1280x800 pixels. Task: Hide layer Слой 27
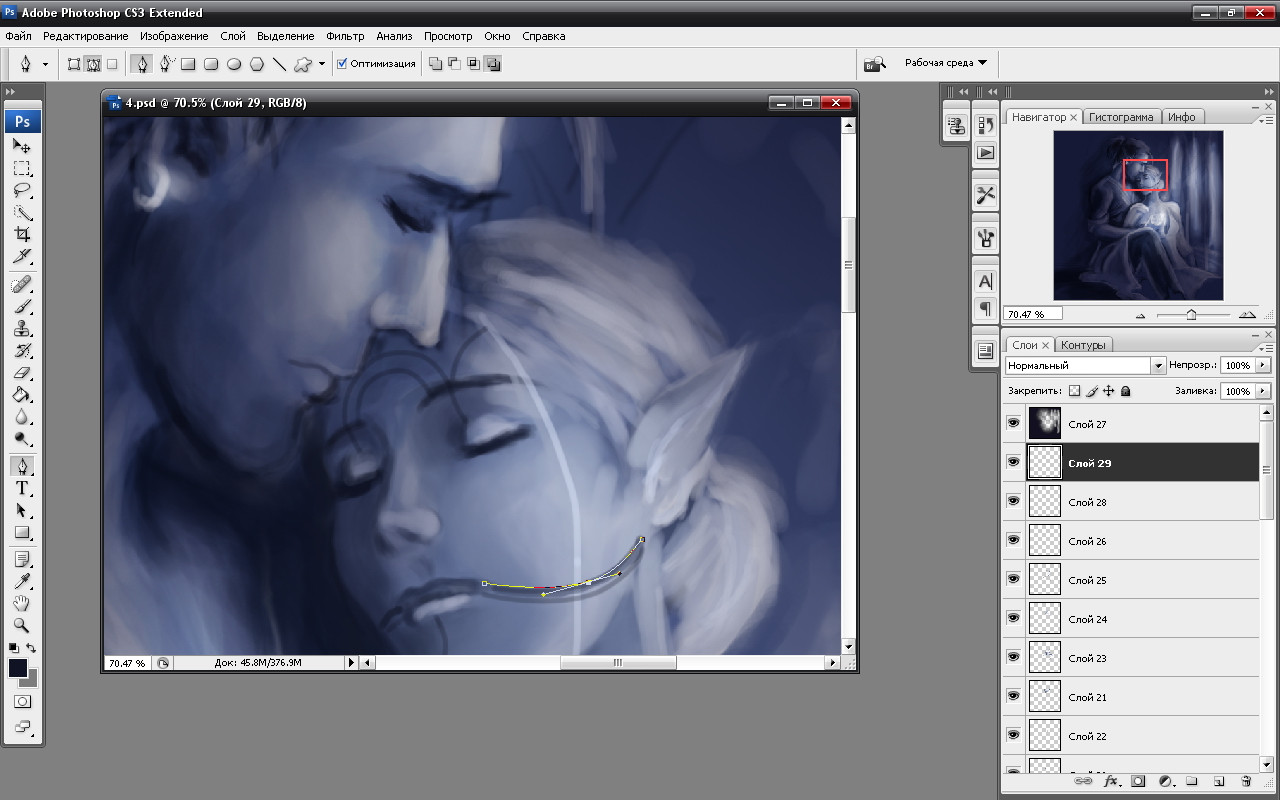pos(1014,423)
